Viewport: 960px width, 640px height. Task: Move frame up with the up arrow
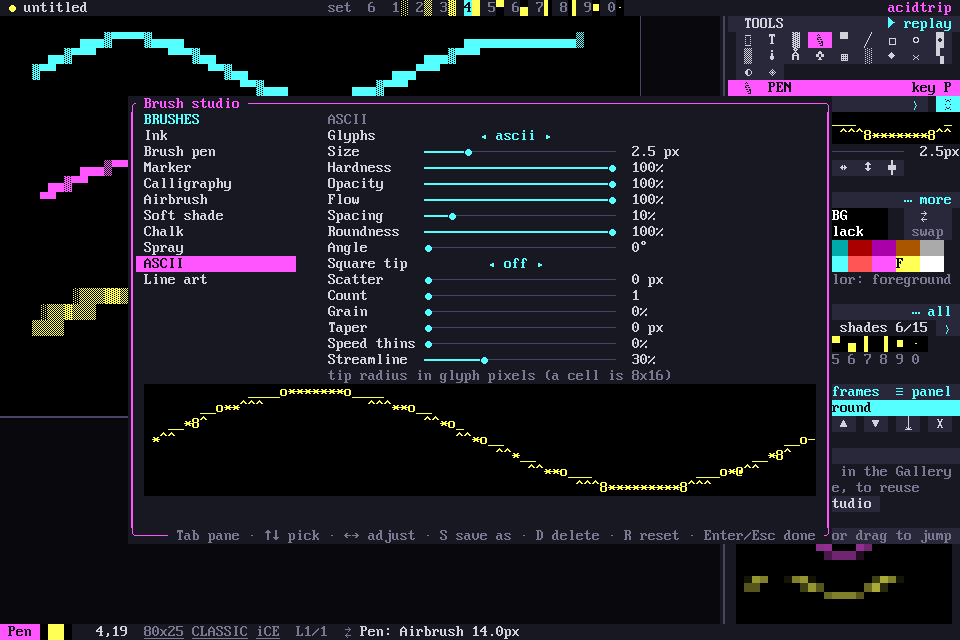click(x=844, y=424)
